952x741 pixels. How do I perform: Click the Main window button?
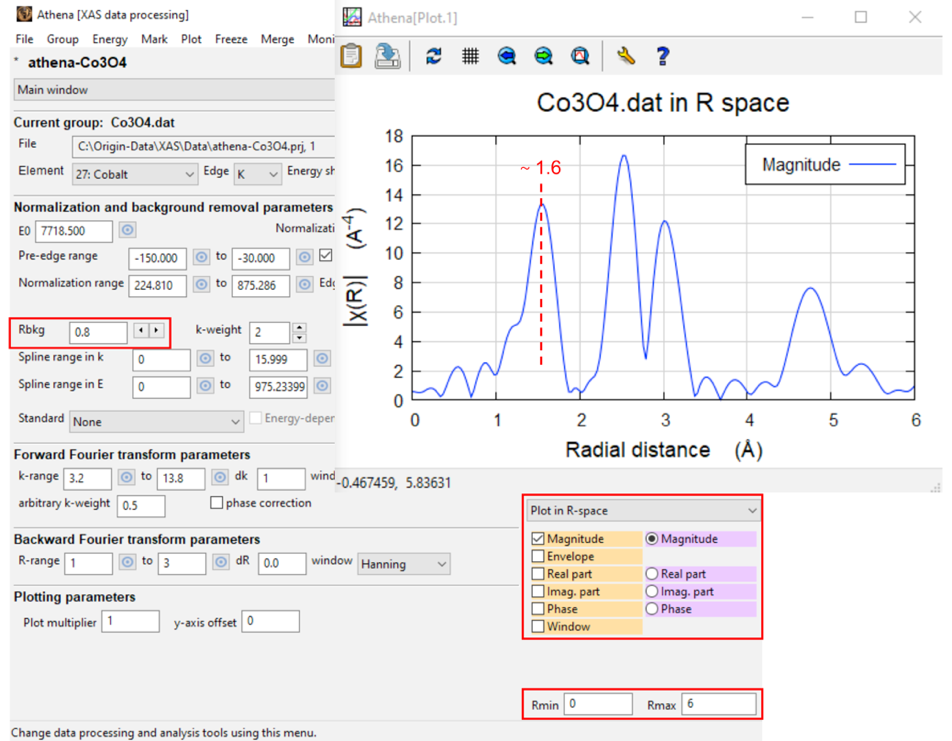click(174, 90)
